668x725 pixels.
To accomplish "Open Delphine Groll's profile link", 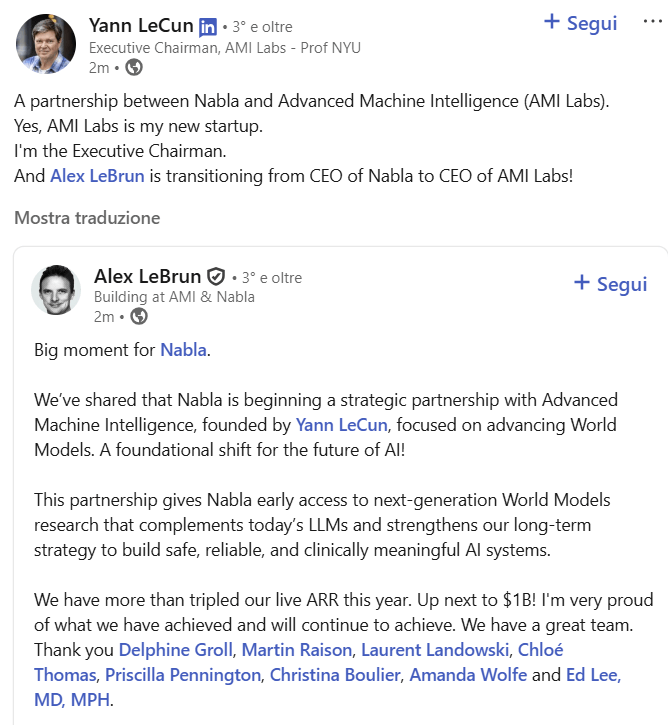I will (176, 650).
